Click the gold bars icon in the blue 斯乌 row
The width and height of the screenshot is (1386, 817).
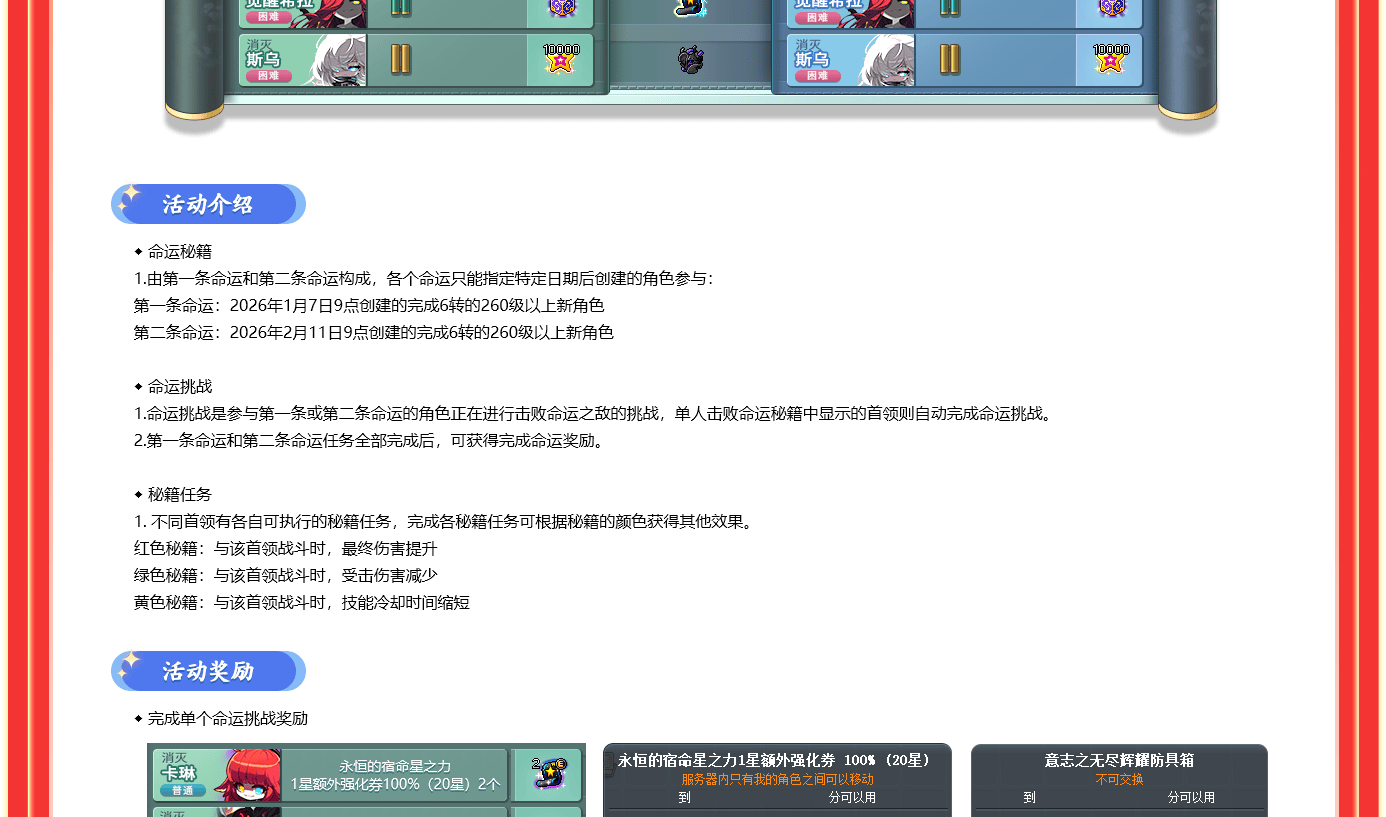[949, 60]
